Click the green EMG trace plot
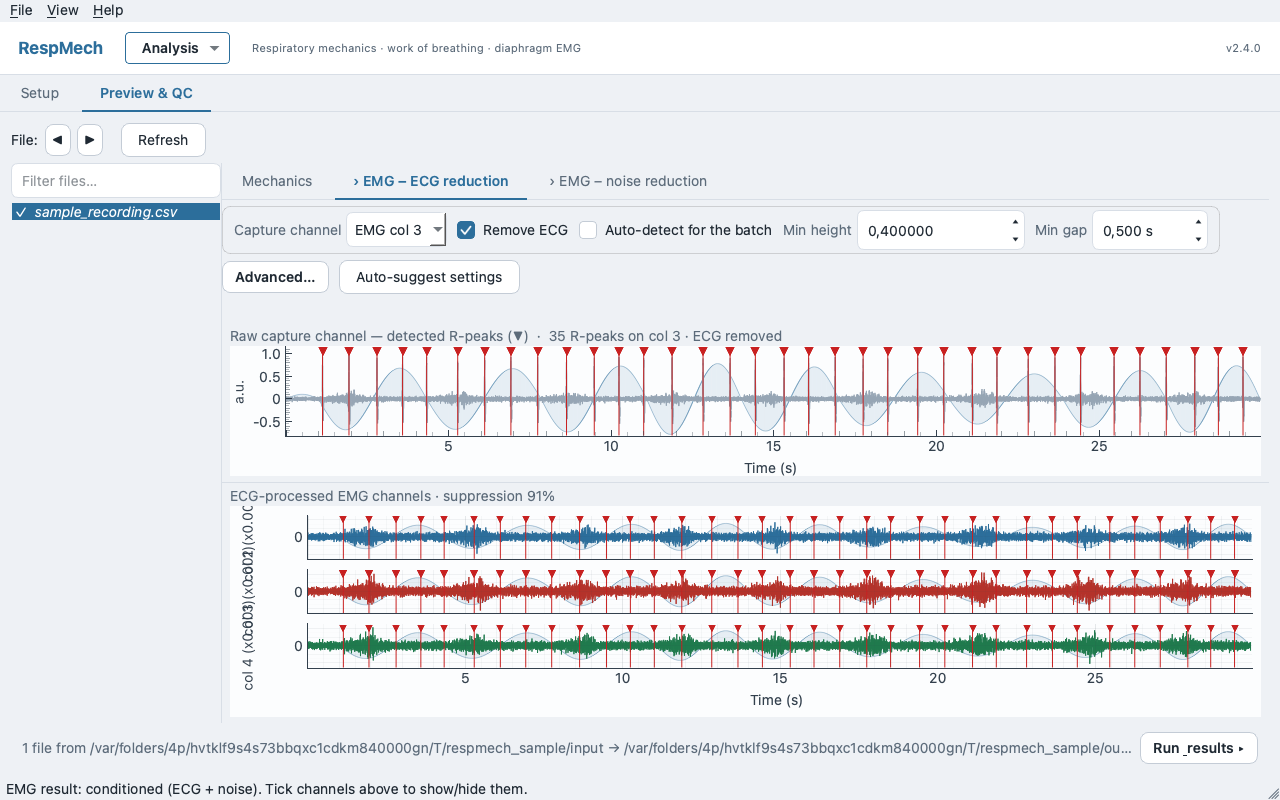1280x800 pixels. pyautogui.click(x=779, y=646)
